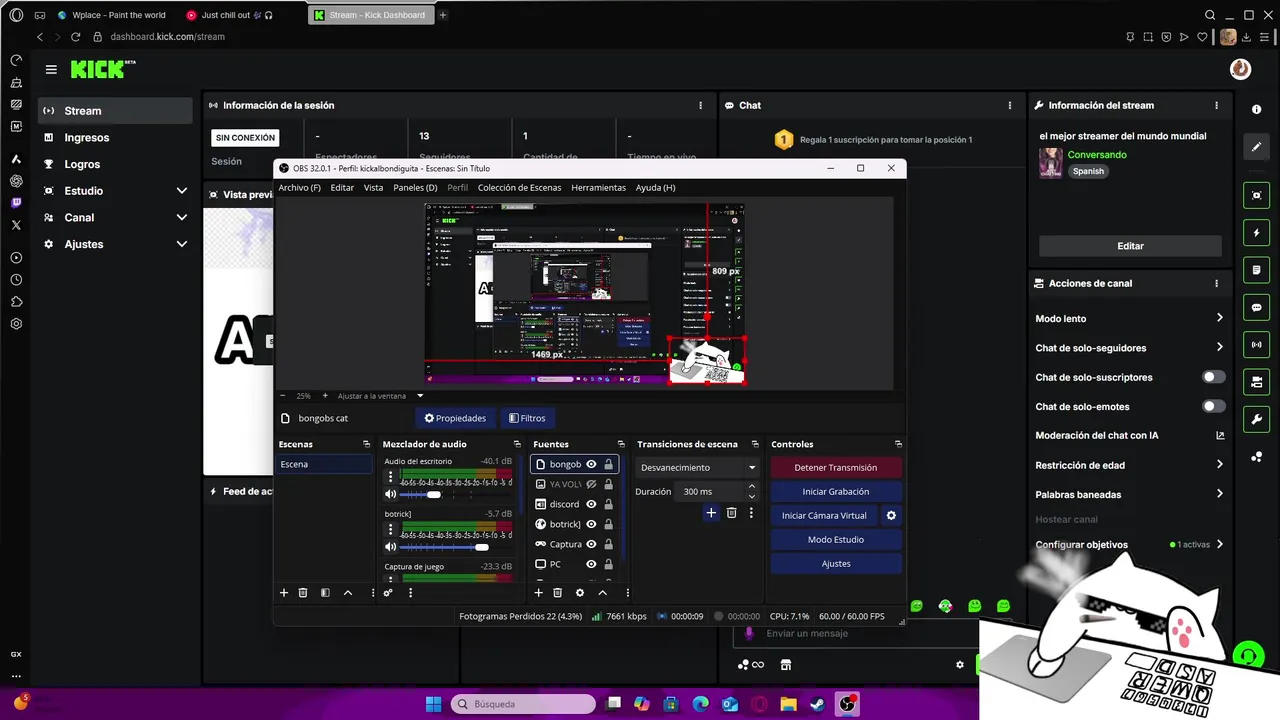Click Modo Estudio button
Viewport: 1280px width, 720px height.
click(x=836, y=539)
